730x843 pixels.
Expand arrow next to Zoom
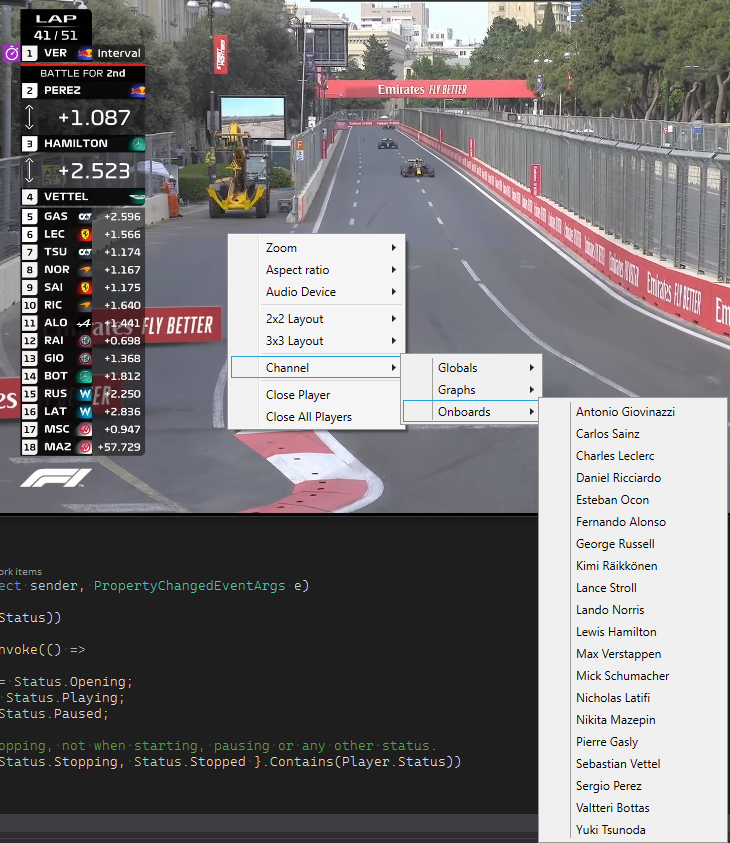394,248
